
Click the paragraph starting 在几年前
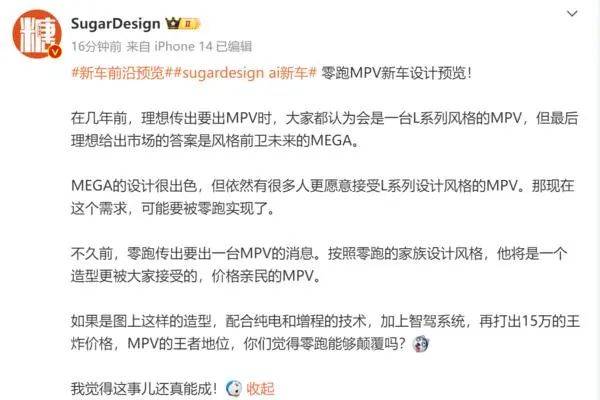pos(324,129)
